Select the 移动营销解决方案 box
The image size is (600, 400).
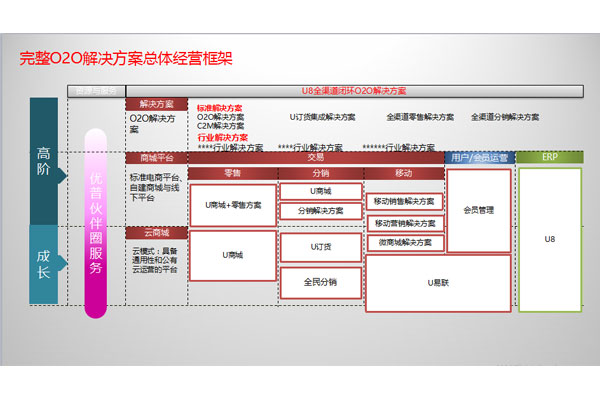405,223
